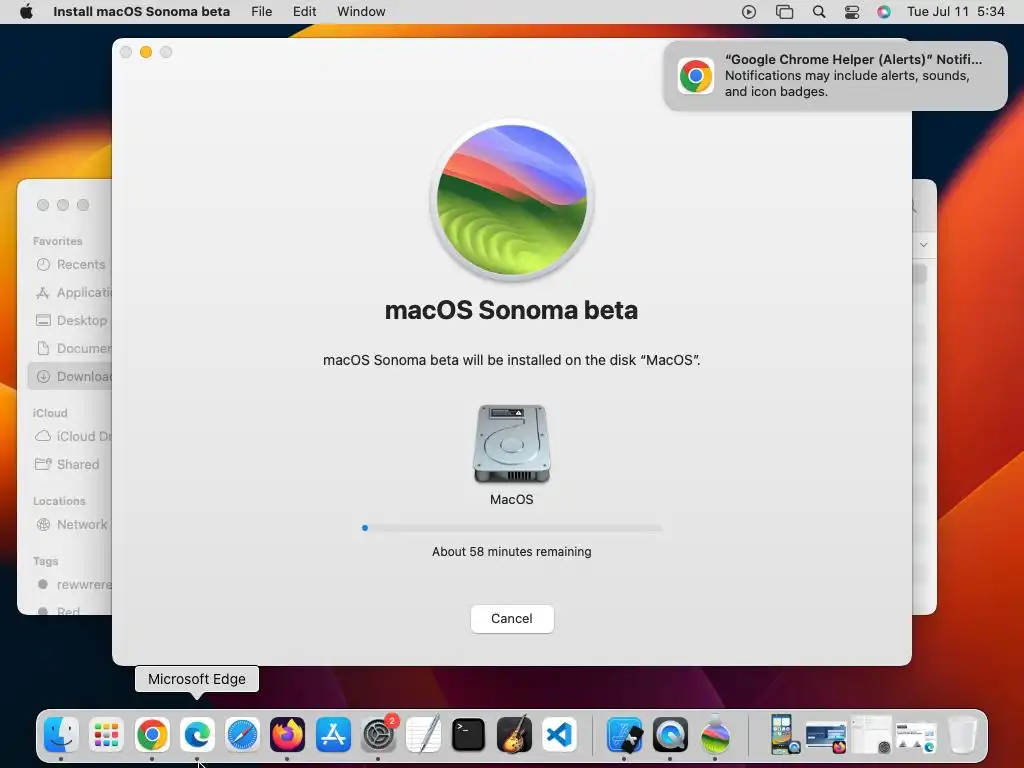Click the Stage Manager icon in menu bar
The width and height of the screenshot is (1024, 768).
(x=784, y=12)
